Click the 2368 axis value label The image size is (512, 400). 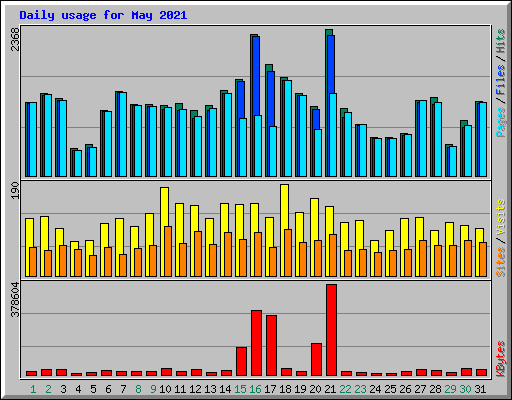pyautogui.click(x=15, y=40)
